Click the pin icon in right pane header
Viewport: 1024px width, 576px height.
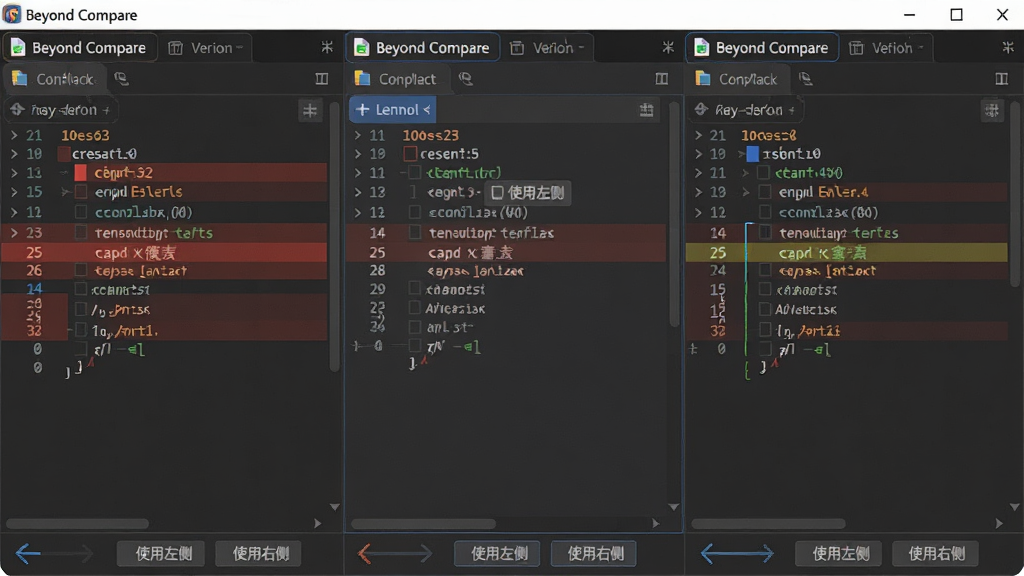tap(1008, 47)
